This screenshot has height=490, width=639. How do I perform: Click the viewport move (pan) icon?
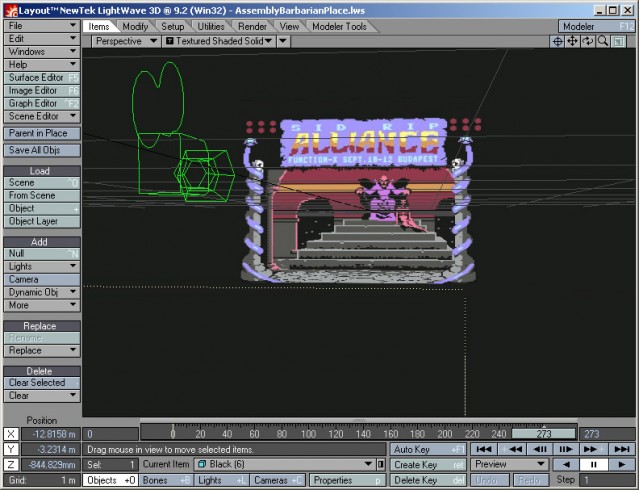573,42
